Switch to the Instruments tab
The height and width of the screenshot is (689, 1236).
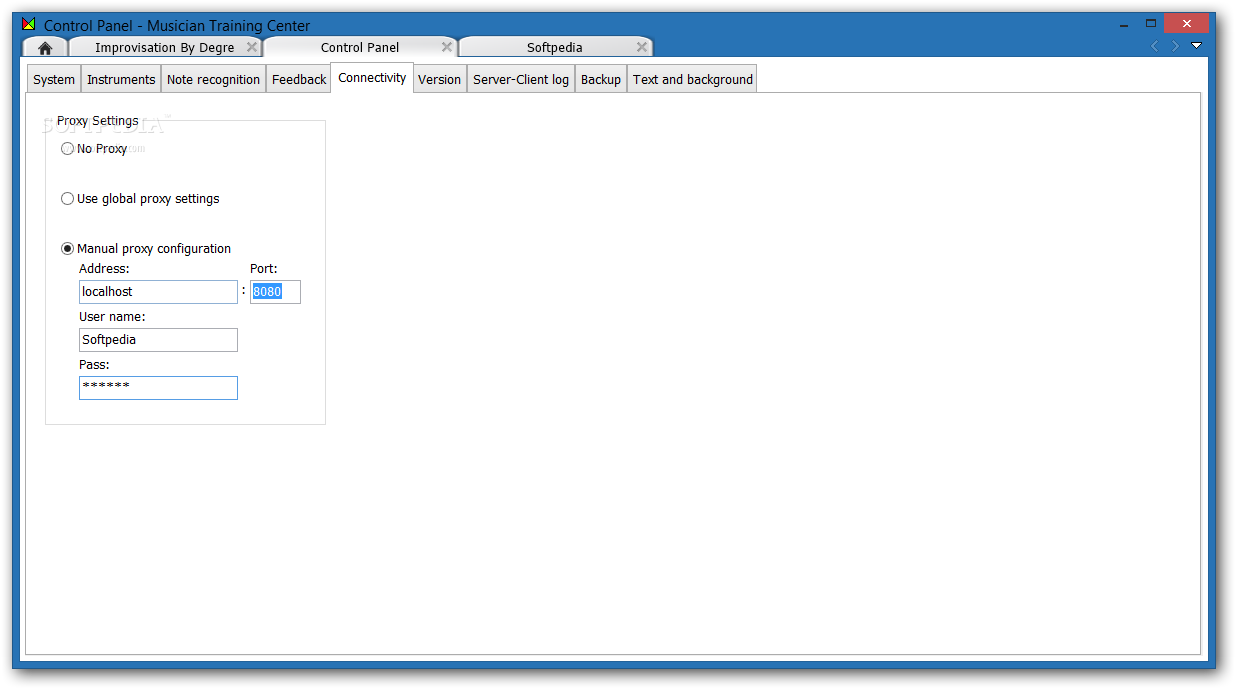point(121,80)
